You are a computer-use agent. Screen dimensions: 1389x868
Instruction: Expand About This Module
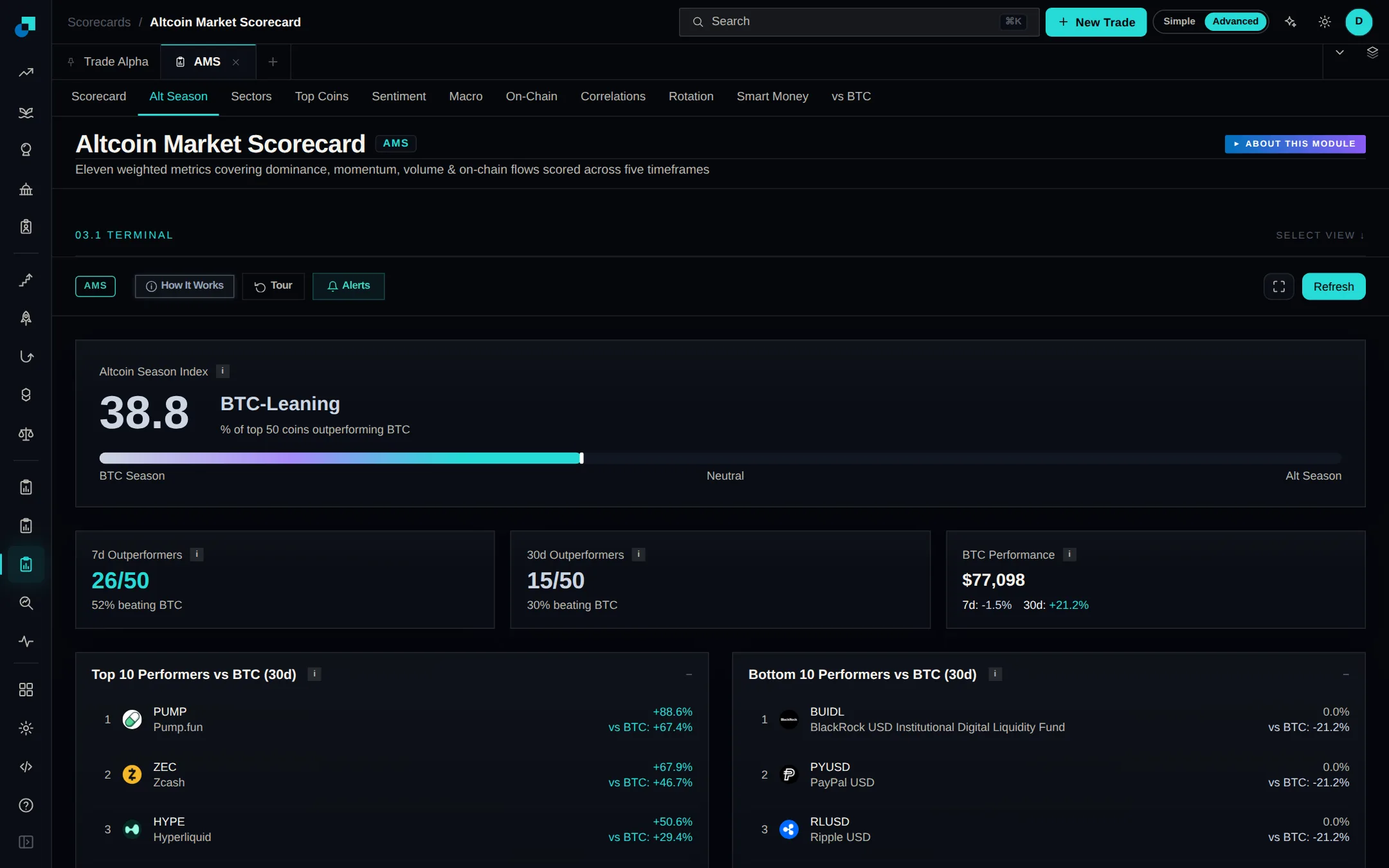[1295, 144]
